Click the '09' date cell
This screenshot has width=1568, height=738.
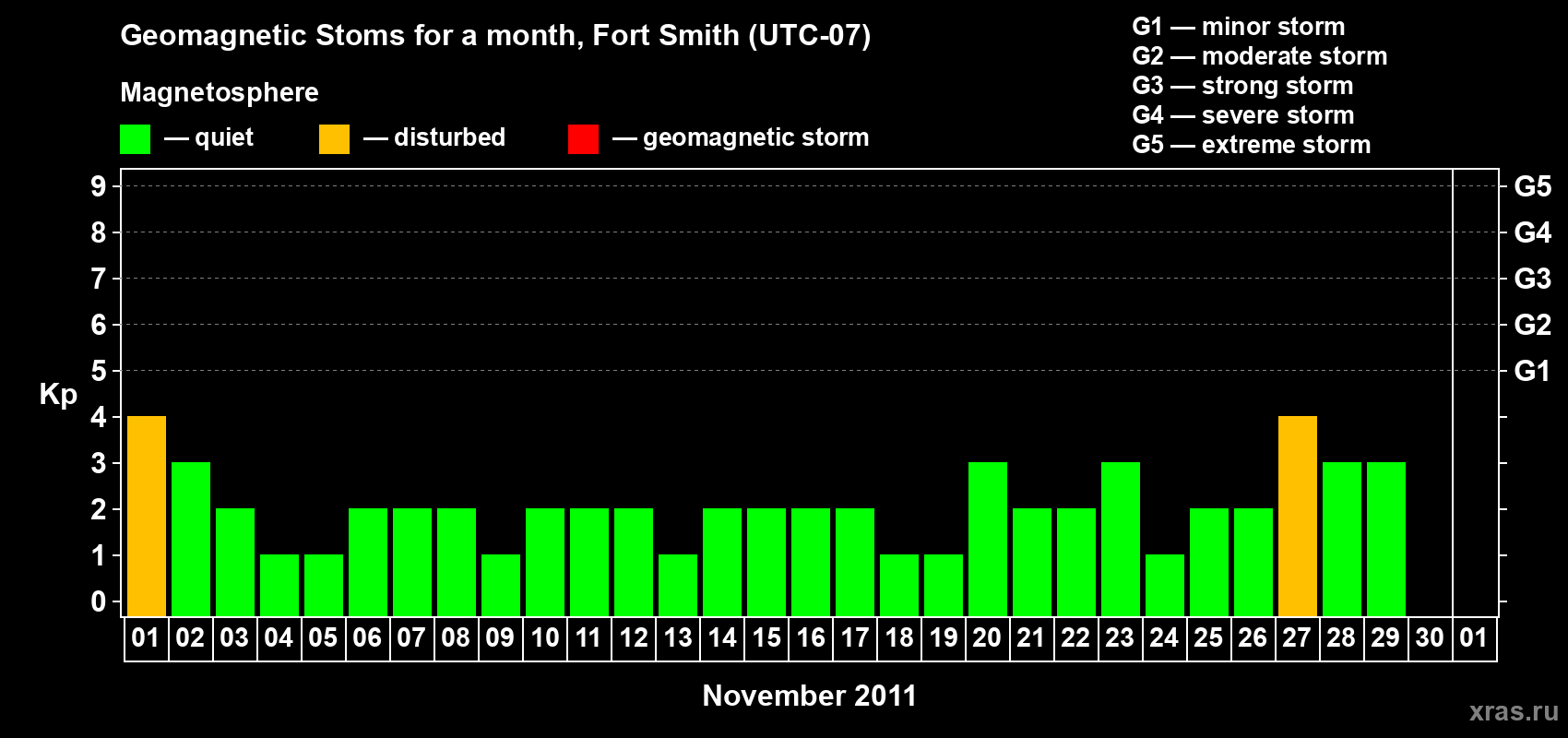click(x=501, y=638)
